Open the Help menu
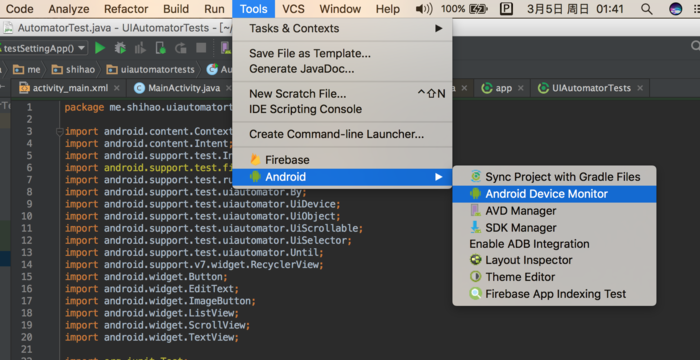700x360 pixels. tap(388, 9)
